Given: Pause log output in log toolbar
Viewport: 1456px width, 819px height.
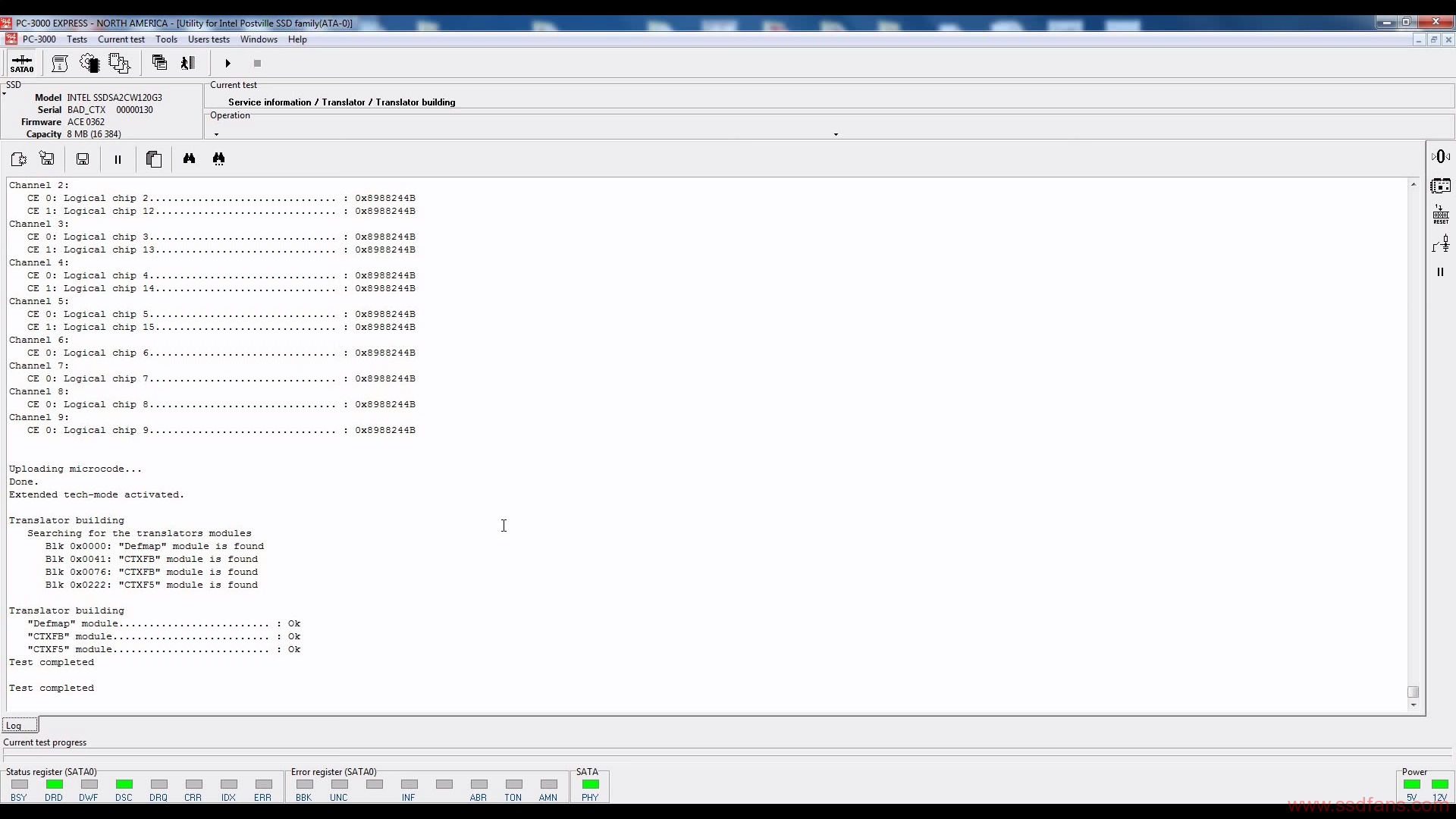Looking at the screenshot, I should [118, 159].
